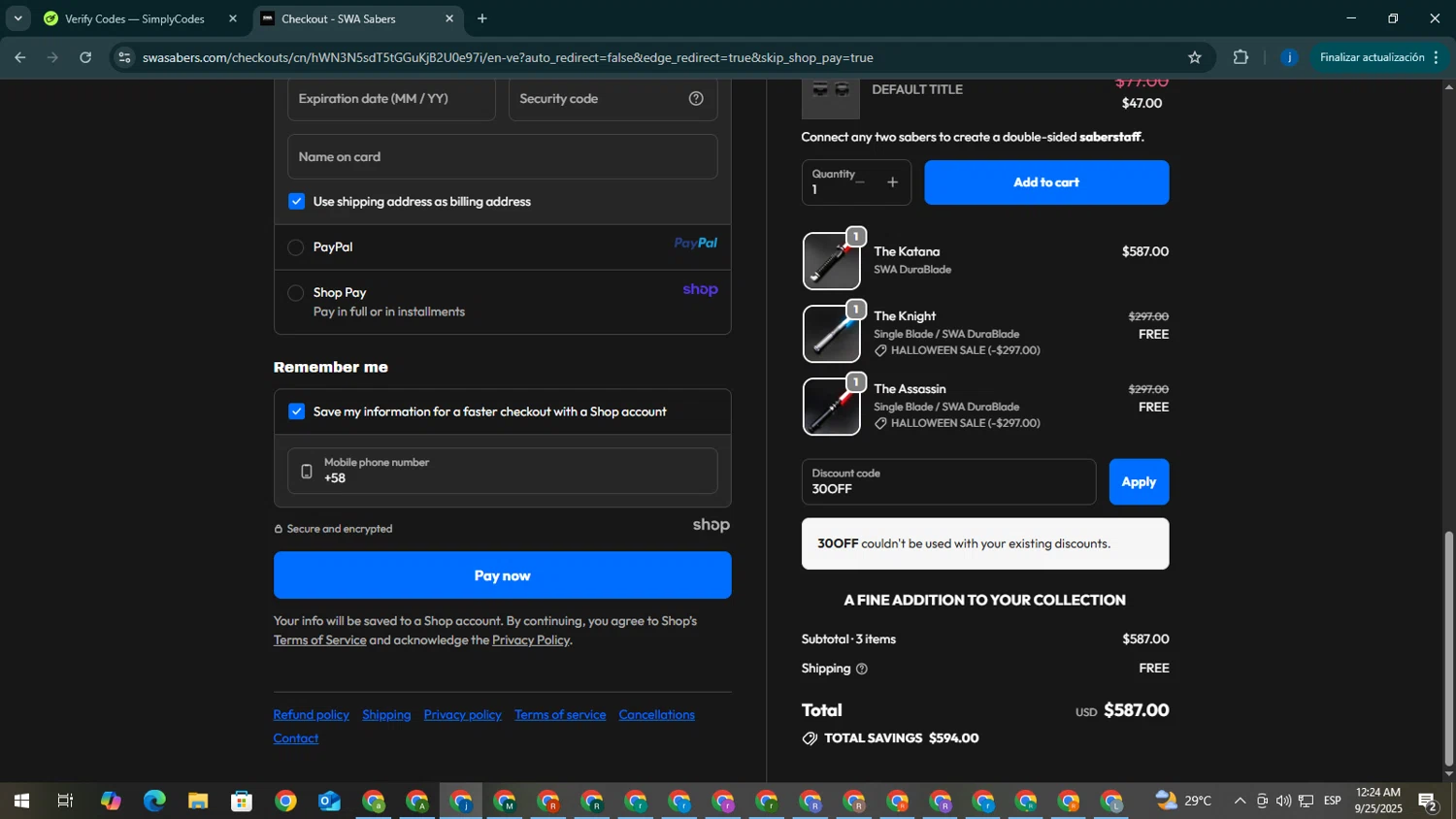
Task: Open the Shipping footer link
Action: coord(386,714)
